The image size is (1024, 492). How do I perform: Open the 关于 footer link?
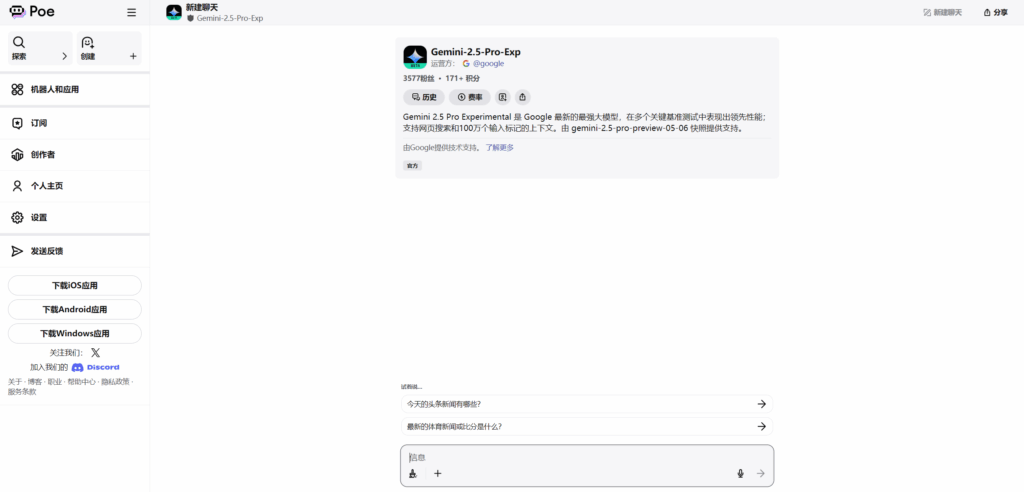(14, 382)
